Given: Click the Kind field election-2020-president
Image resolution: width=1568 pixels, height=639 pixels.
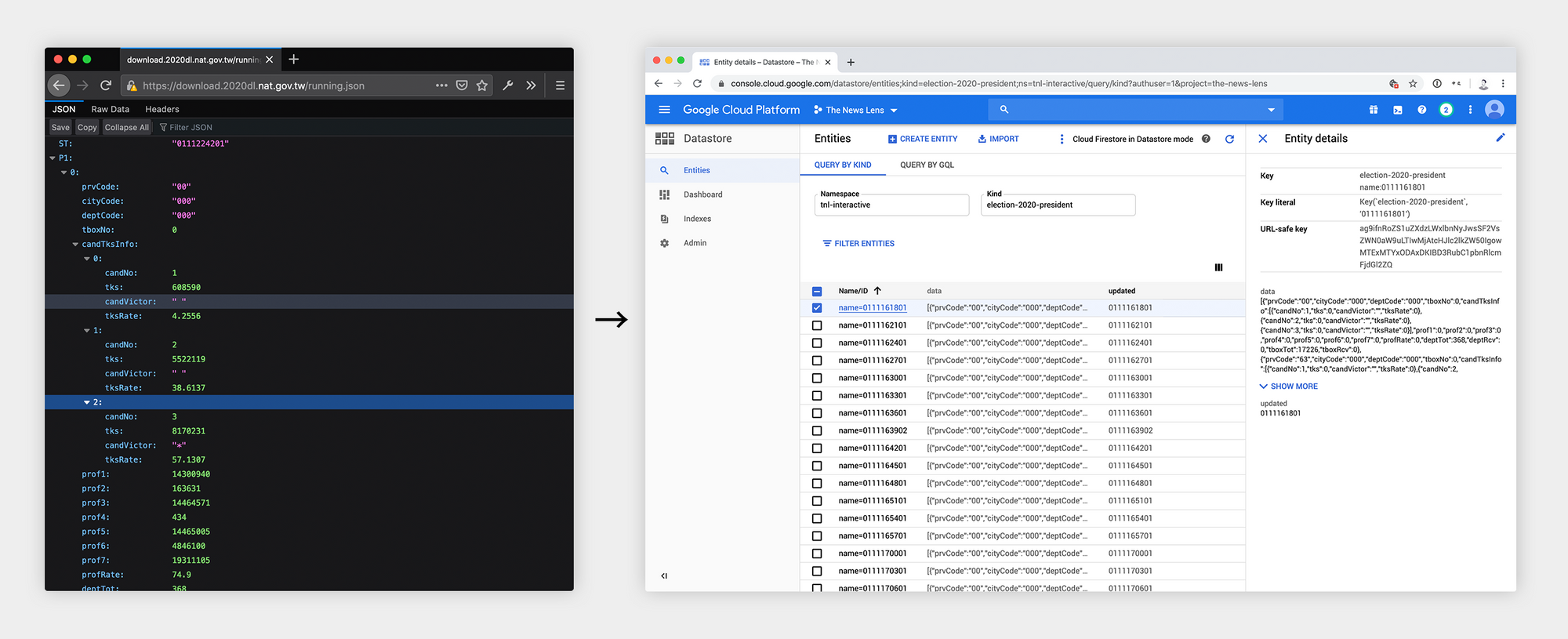Looking at the screenshot, I should coord(1058,205).
